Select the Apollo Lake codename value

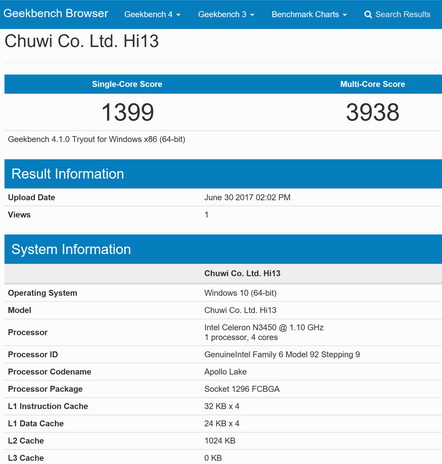click(225, 372)
